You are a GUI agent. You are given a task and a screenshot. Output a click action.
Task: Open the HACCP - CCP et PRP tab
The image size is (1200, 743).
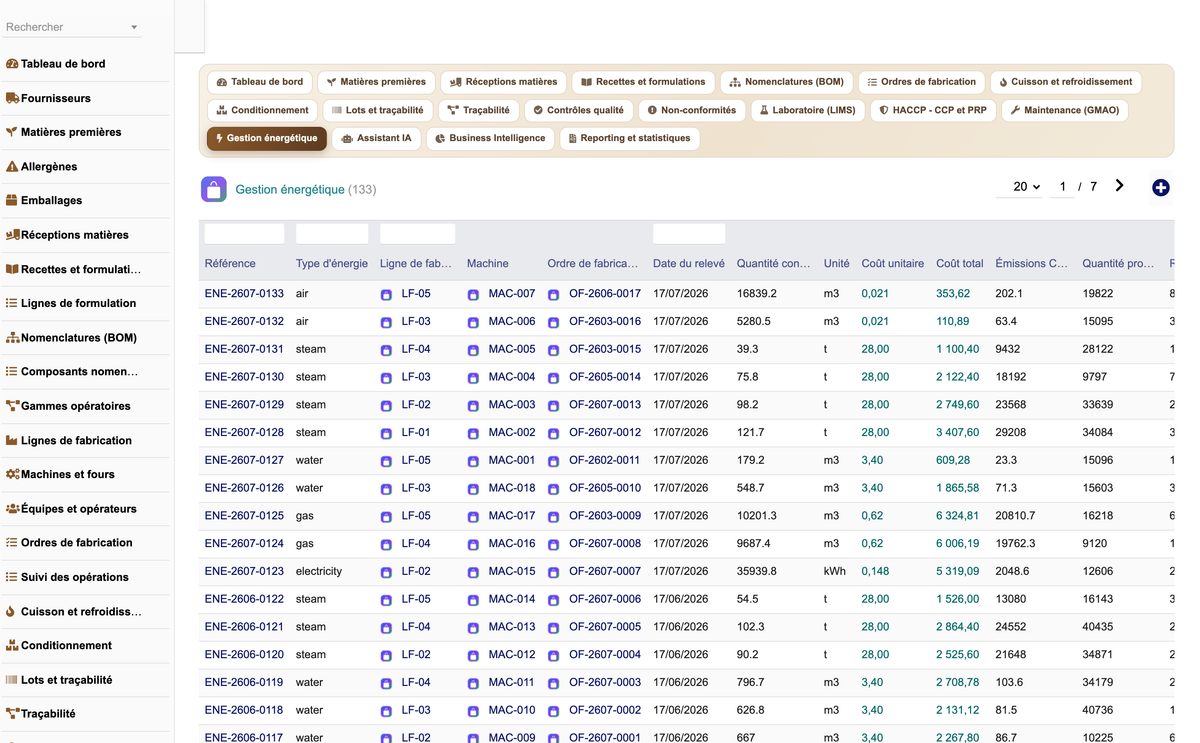(x=934, y=110)
